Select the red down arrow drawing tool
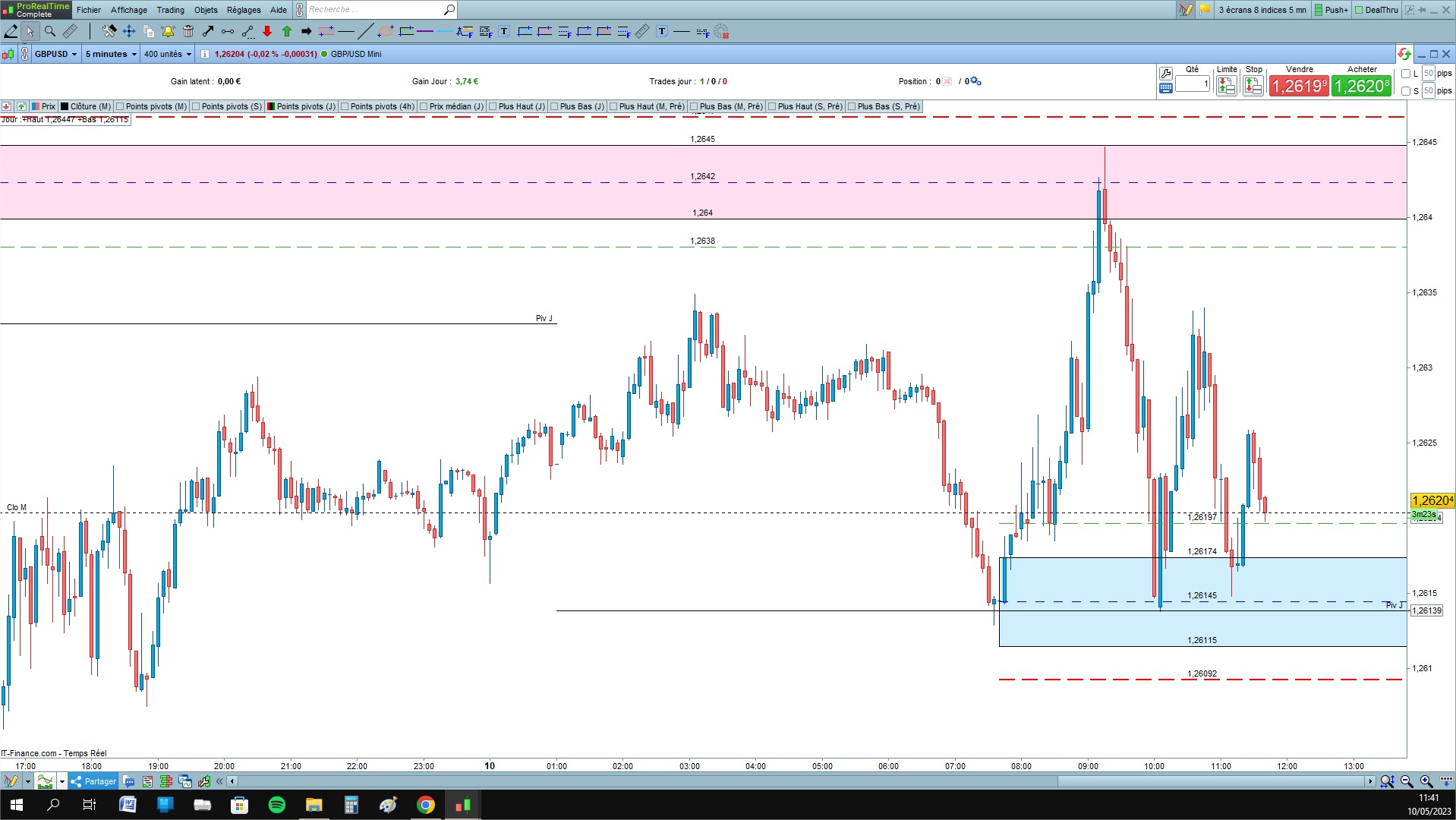 pyautogui.click(x=267, y=31)
